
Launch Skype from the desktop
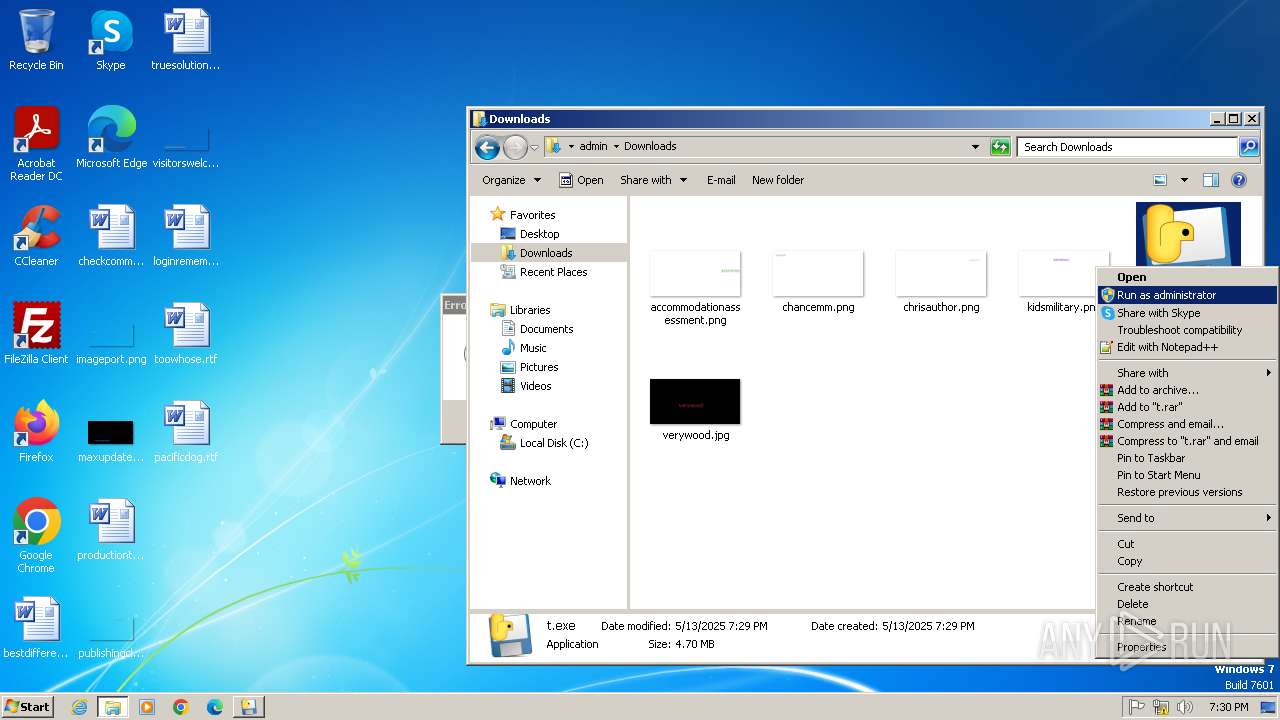coord(110,40)
